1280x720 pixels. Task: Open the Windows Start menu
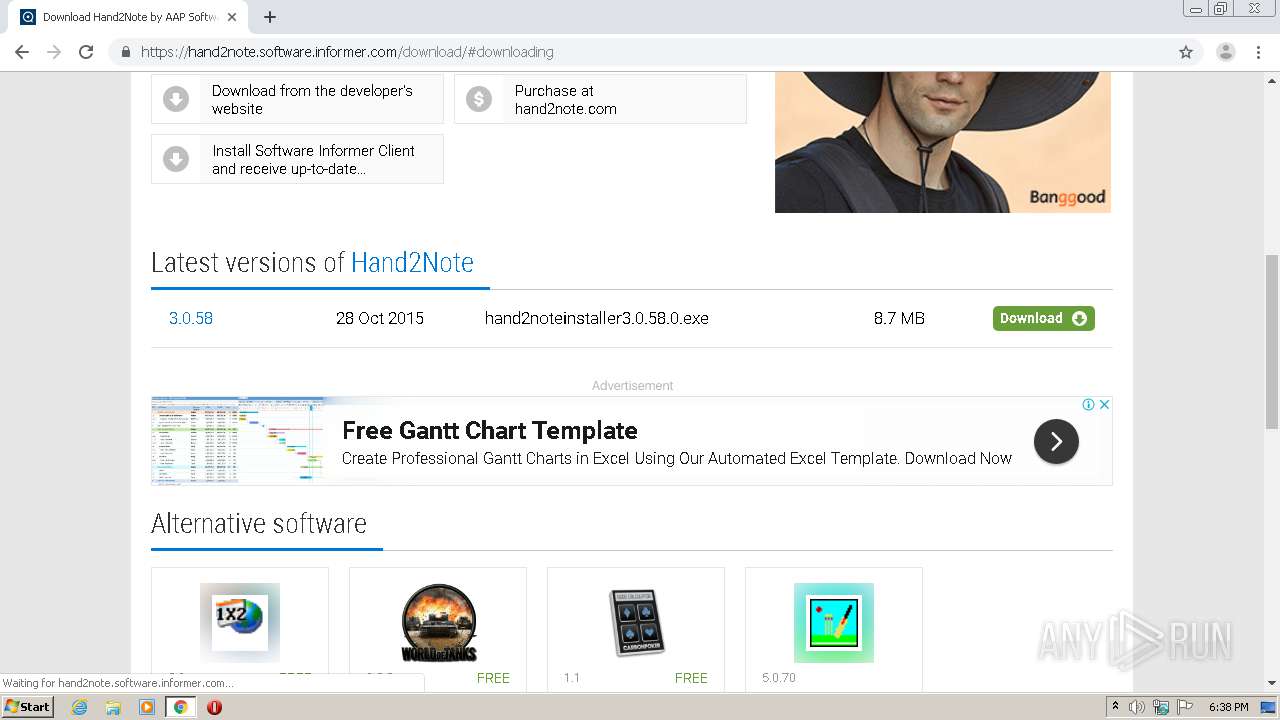coord(27,706)
